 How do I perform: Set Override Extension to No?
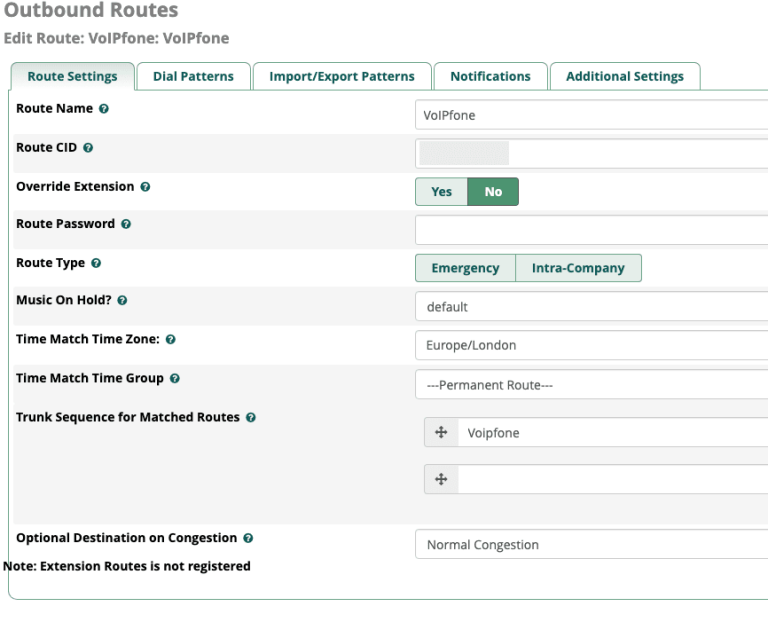(493, 192)
